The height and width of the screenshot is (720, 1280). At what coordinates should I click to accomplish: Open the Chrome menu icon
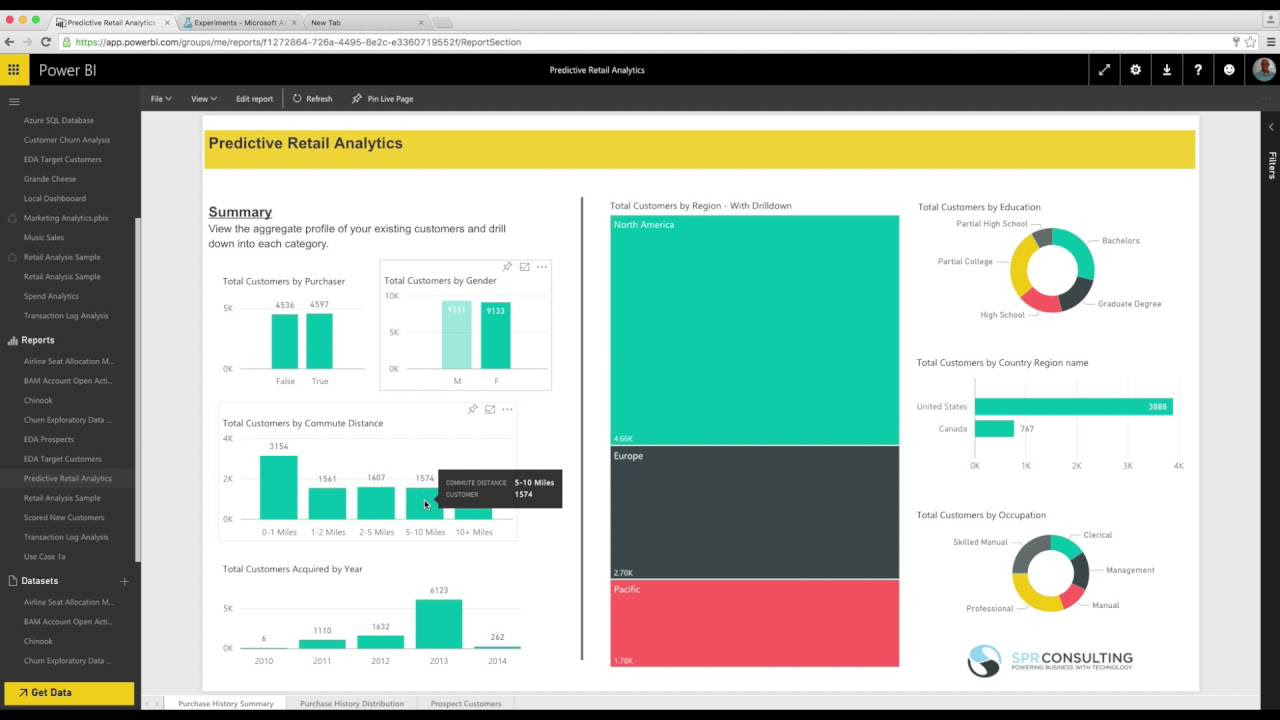click(x=1271, y=42)
